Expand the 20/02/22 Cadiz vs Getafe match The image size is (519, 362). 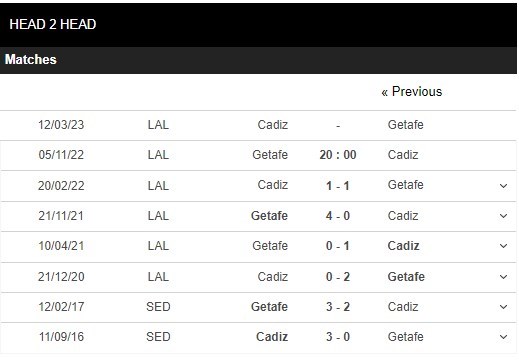tap(503, 186)
